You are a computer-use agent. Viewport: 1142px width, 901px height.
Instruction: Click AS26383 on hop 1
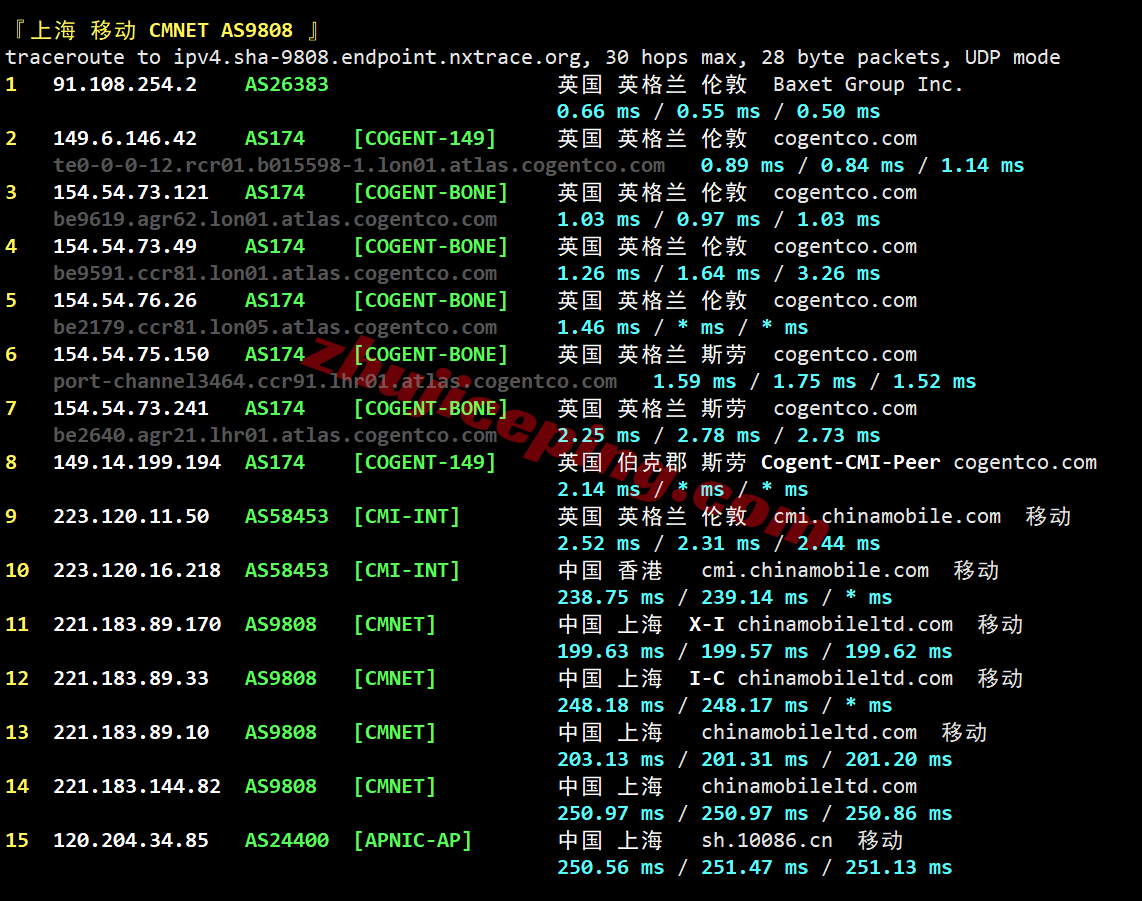[286, 84]
